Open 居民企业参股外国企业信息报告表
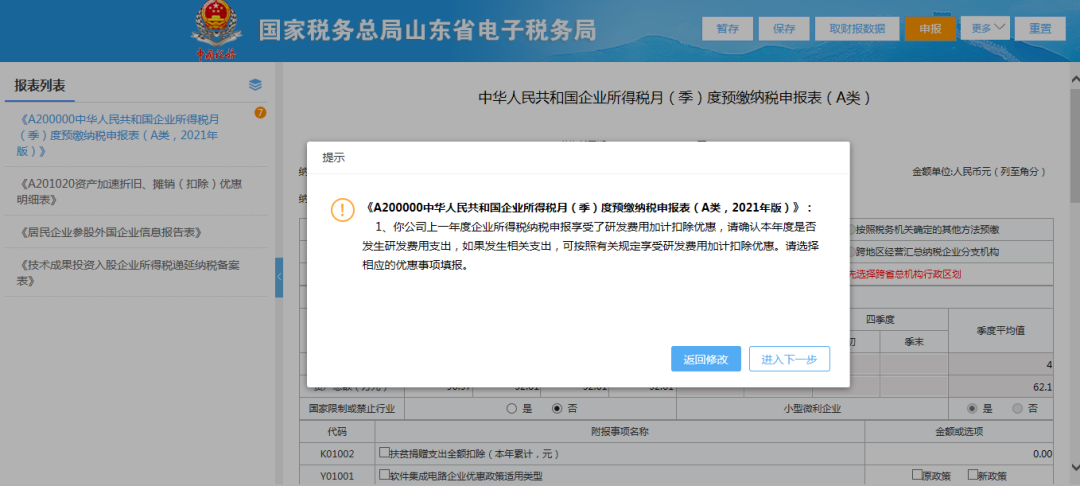Viewport: 1080px width, 486px height. pyautogui.click(x=112, y=232)
